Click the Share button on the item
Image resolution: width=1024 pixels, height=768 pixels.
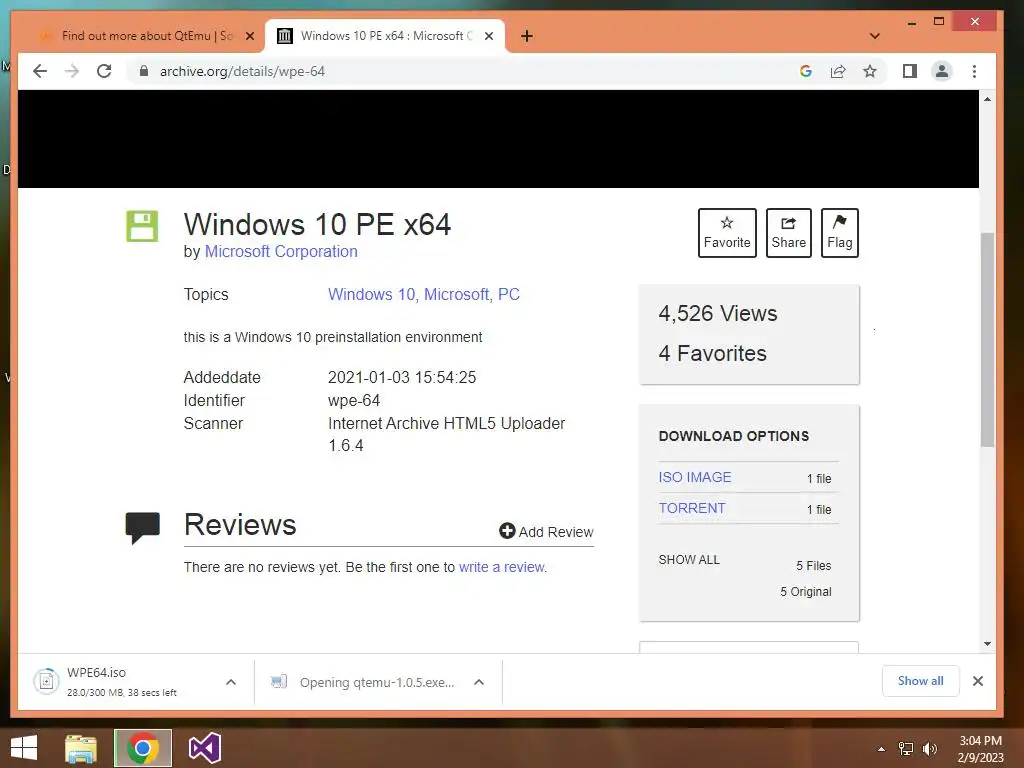788,233
